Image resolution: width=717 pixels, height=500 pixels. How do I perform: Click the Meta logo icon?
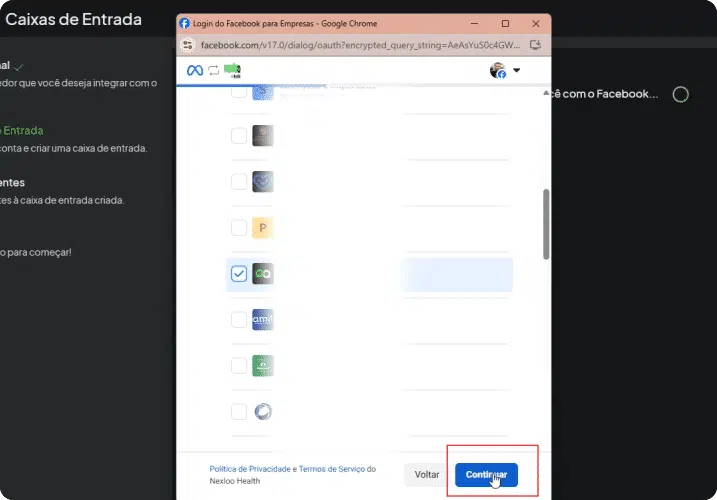tap(195, 70)
